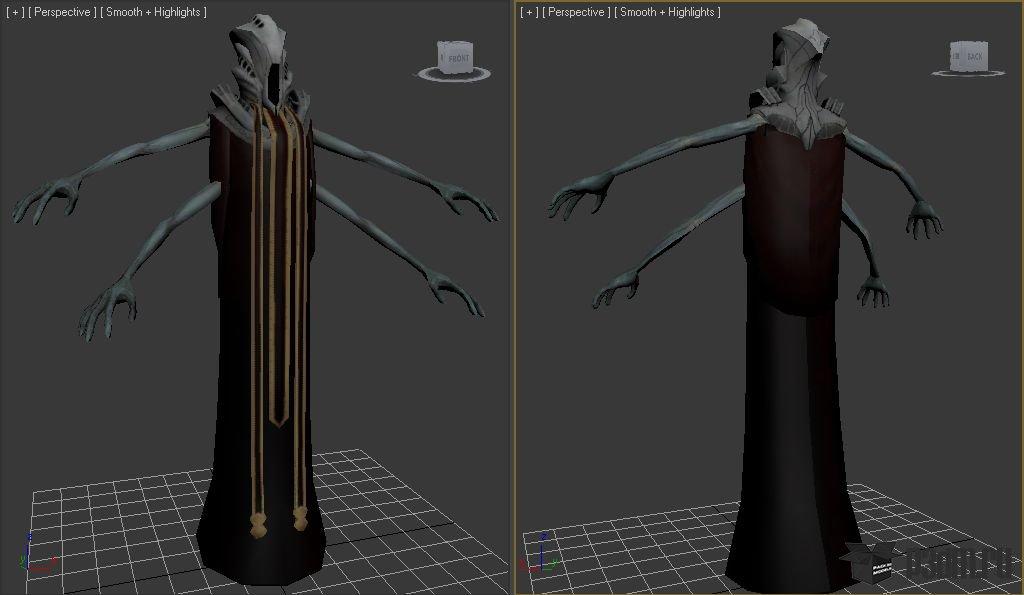Select the dark red cape in the back view

click(795, 230)
